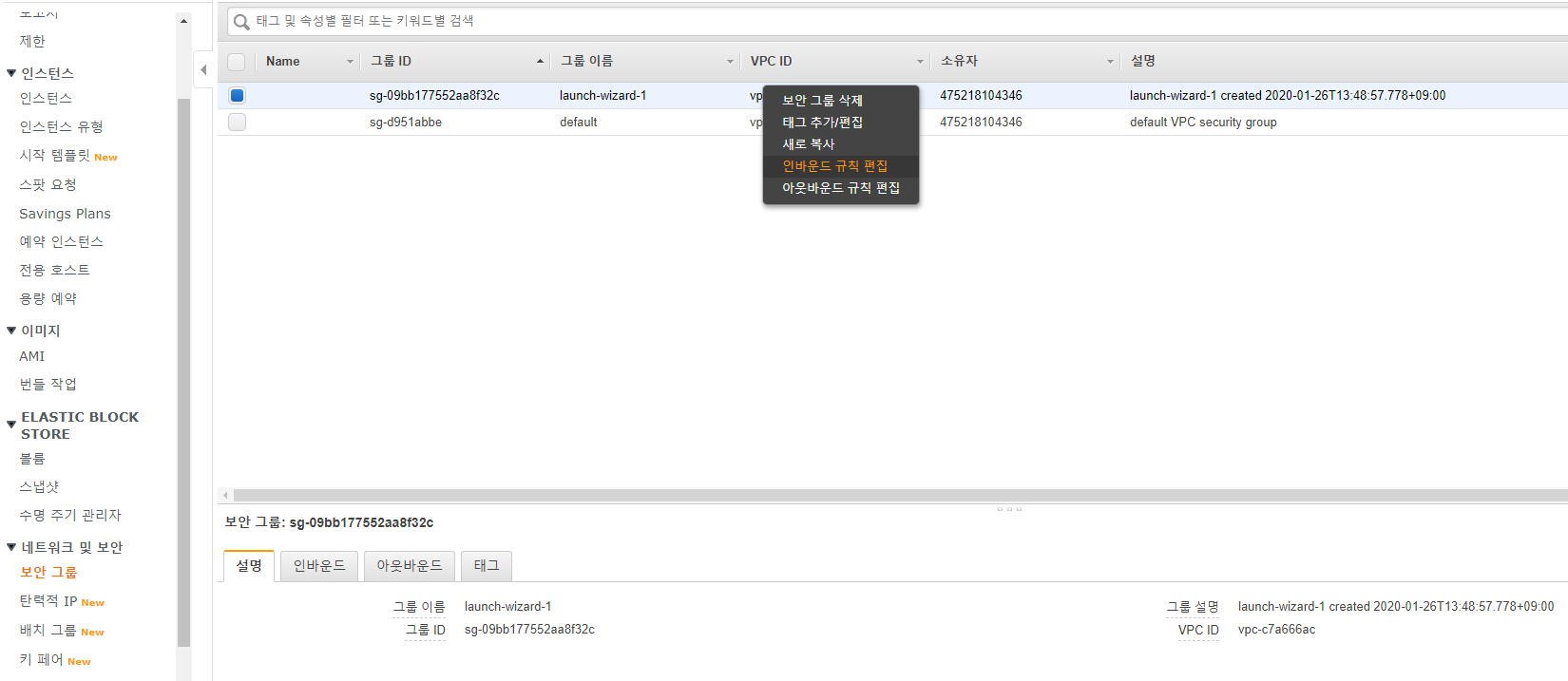1568x681 pixels.
Task: Click the 그룹 이름 label in details
Action: 419,607
